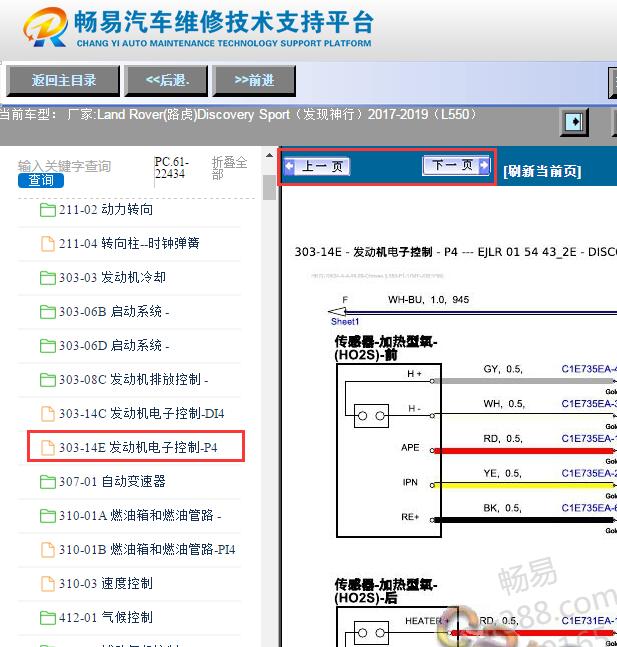Click folder icon beside 303-03 发动机冷却

point(48,278)
